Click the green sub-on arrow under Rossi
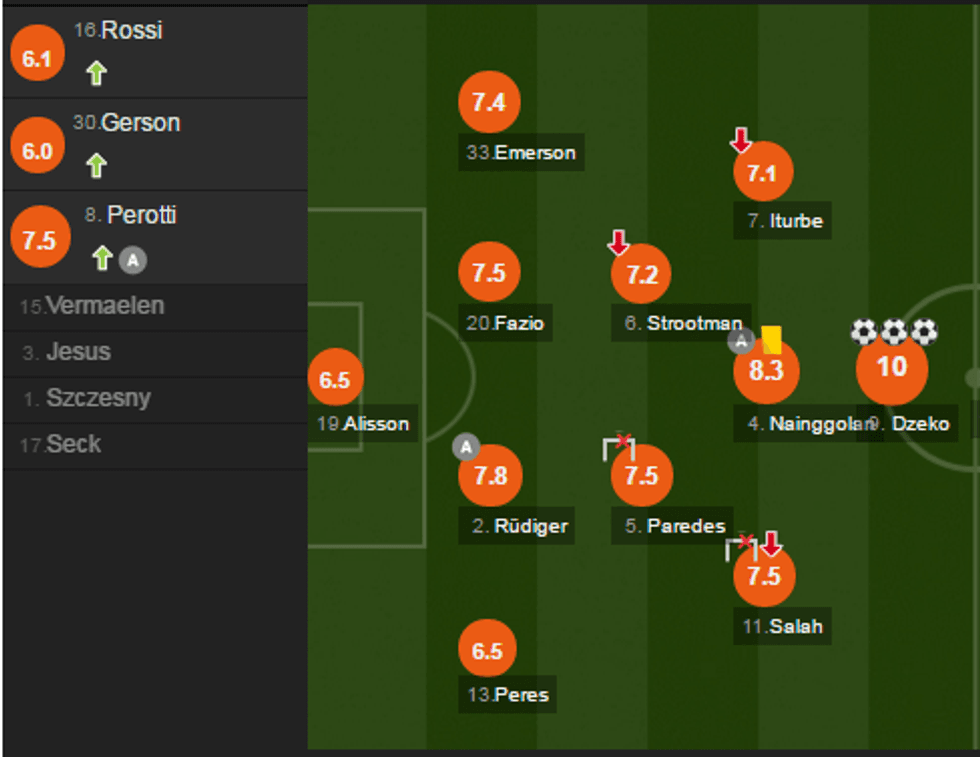The height and width of the screenshot is (757, 980). 96,73
